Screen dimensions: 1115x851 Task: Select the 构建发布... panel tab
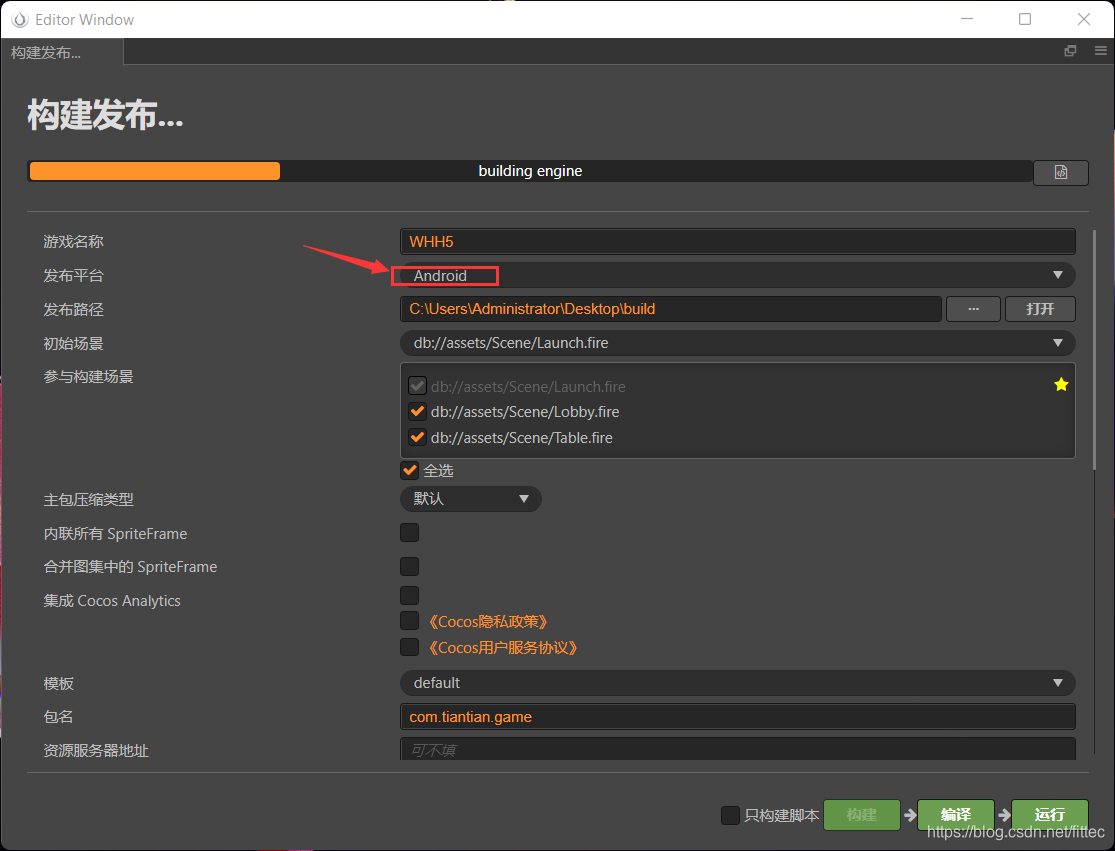62,52
